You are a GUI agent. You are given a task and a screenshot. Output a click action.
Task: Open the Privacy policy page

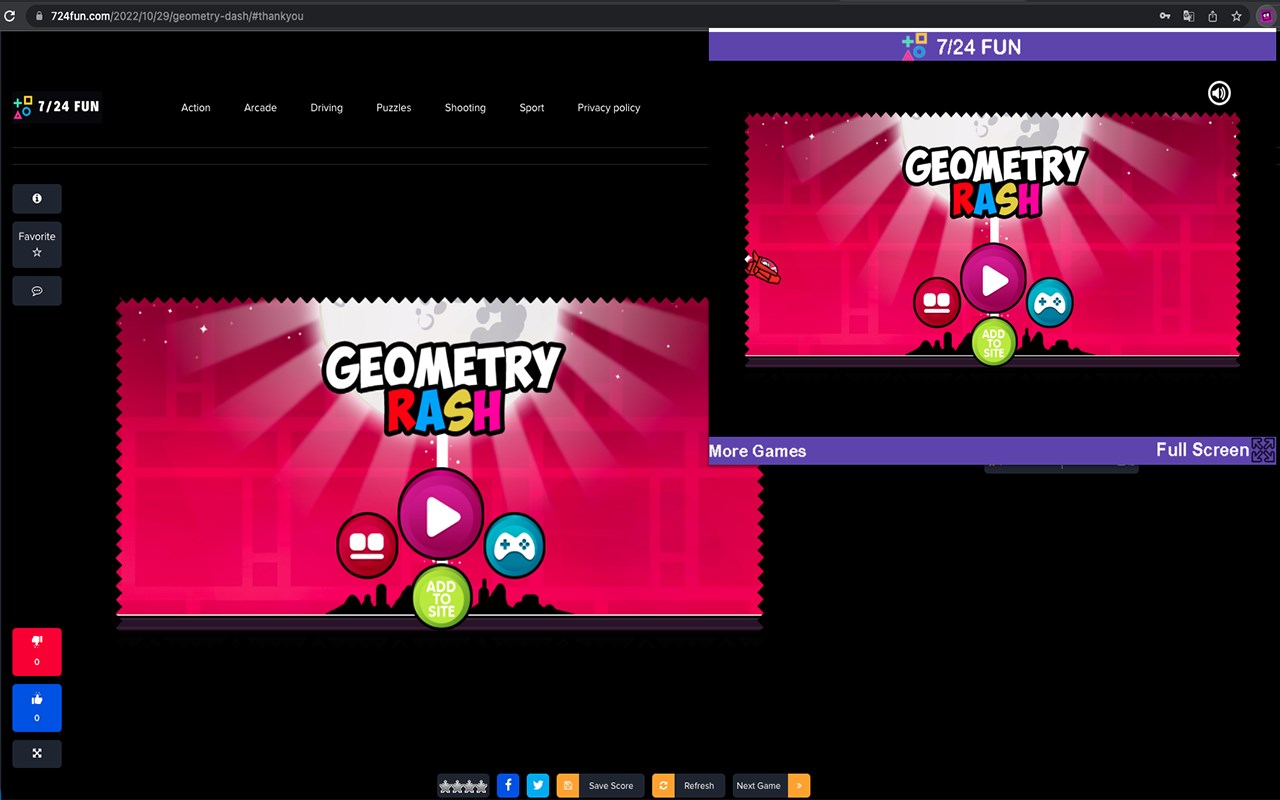click(x=609, y=108)
